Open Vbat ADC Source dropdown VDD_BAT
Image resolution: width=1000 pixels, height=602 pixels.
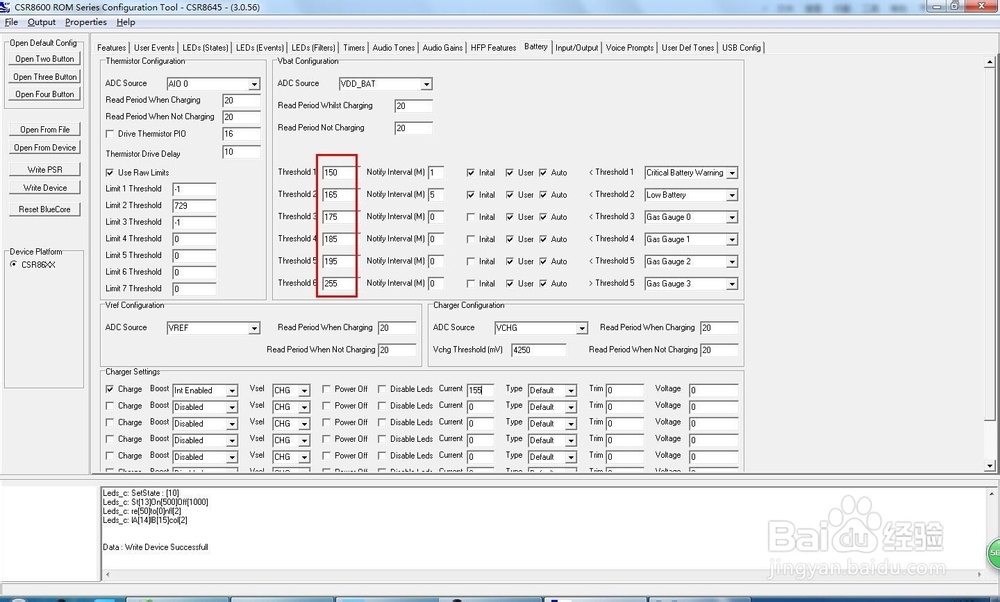426,84
